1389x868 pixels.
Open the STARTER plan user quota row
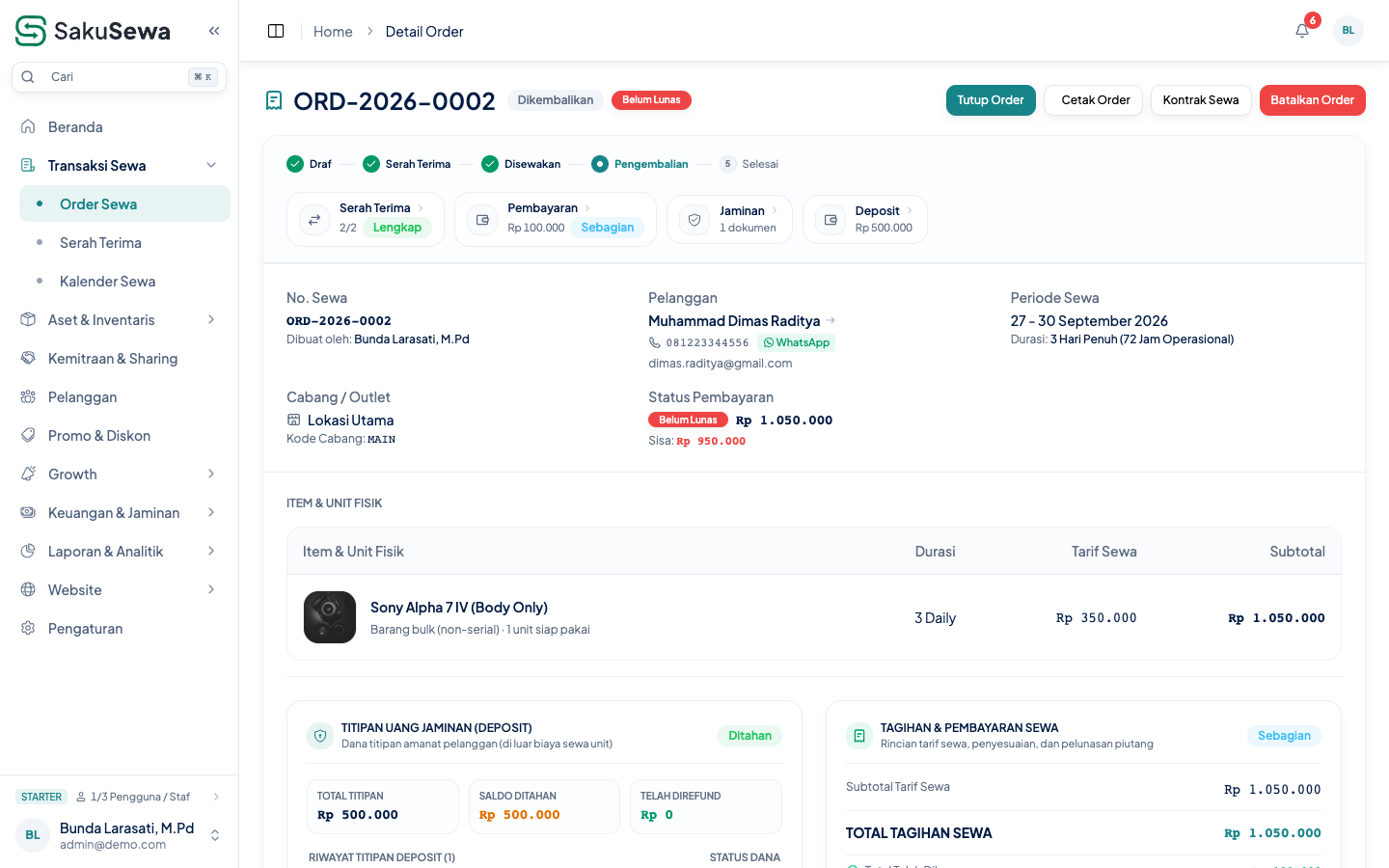click(x=120, y=797)
